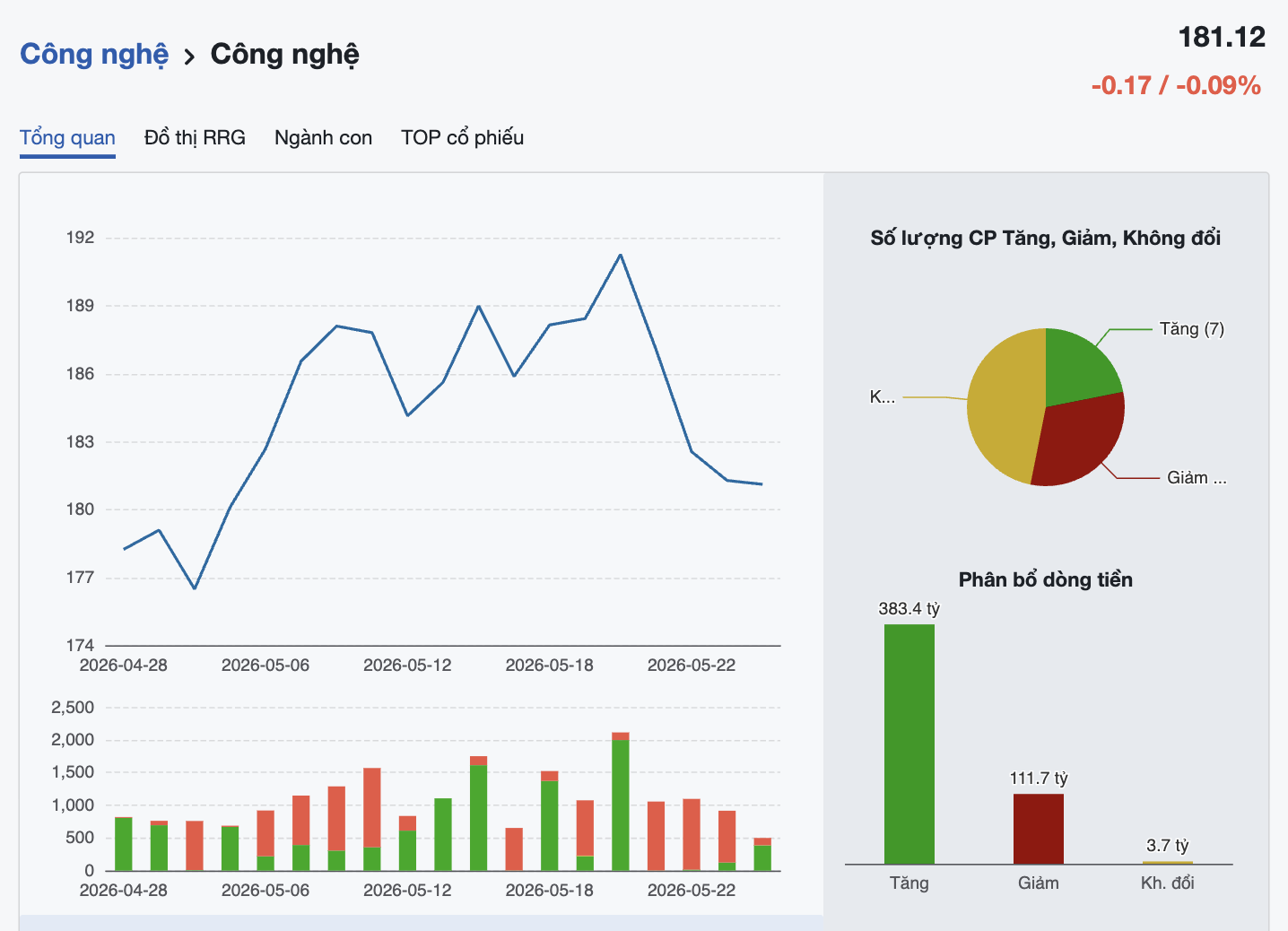1288x931 pixels.
Task: Click the 177 price axis label
Action: (80, 578)
